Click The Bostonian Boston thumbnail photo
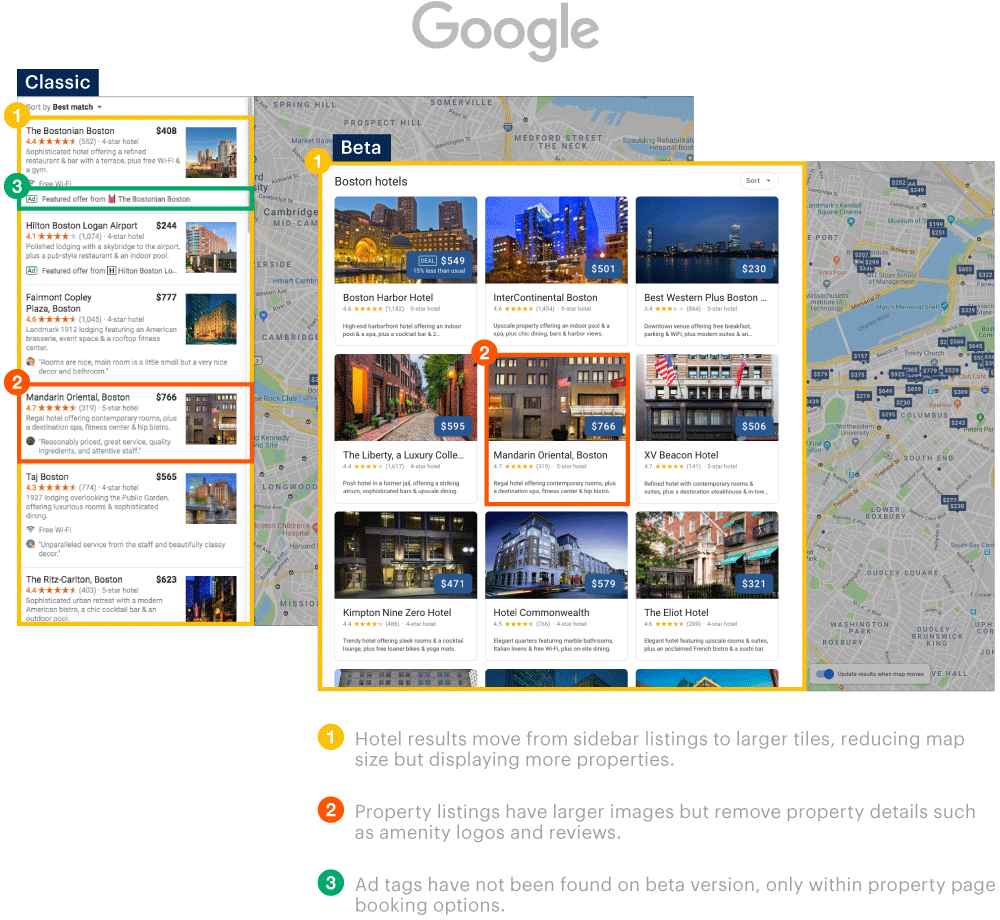This screenshot has height=920, width=1000. pyautogui.click(x=211, y=152)
